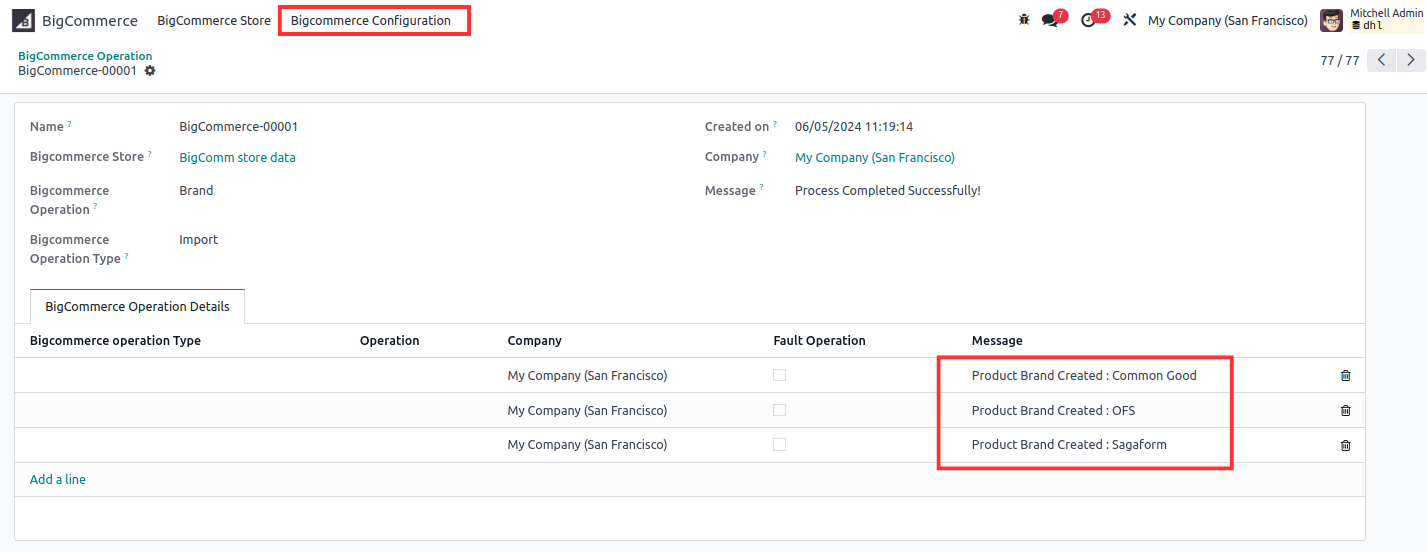Toggle Fault Operation checkbox for OFS row
The width and height of the screenshot is (1427, 552).
coord(779,410)
